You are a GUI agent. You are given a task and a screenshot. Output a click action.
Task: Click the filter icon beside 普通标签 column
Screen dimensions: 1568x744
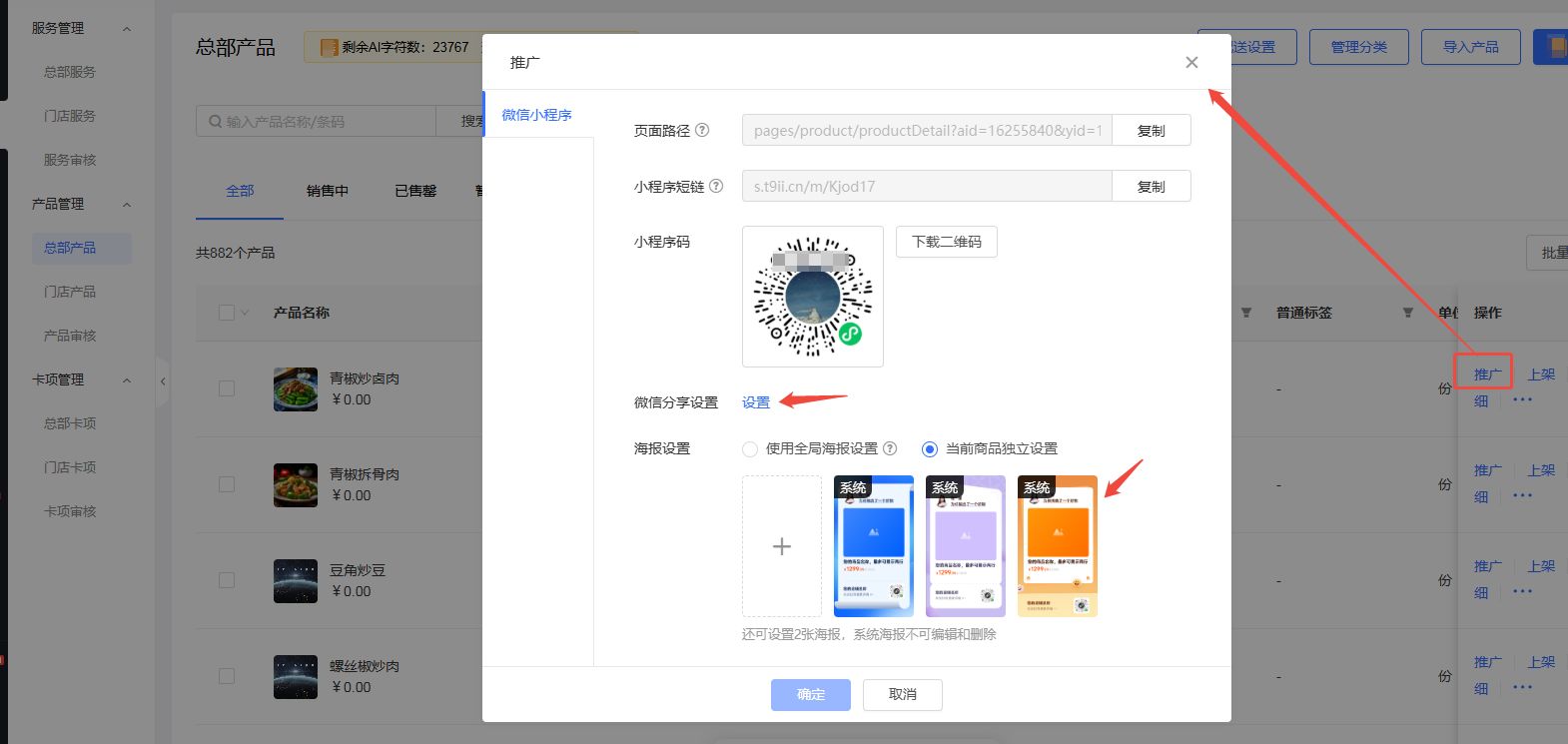coord(1407,313)
